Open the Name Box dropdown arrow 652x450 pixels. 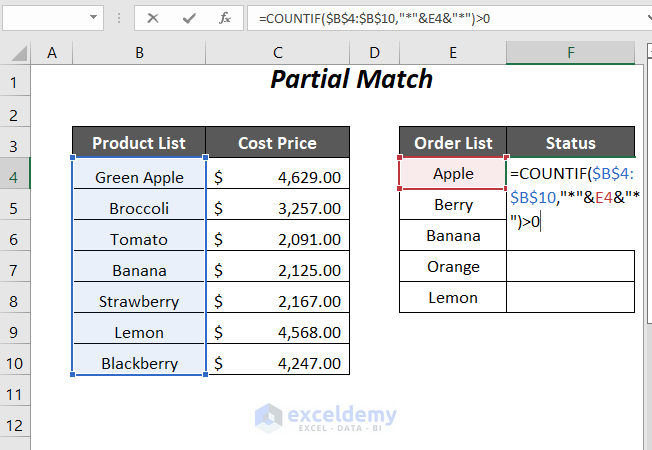tap(93, 18)
